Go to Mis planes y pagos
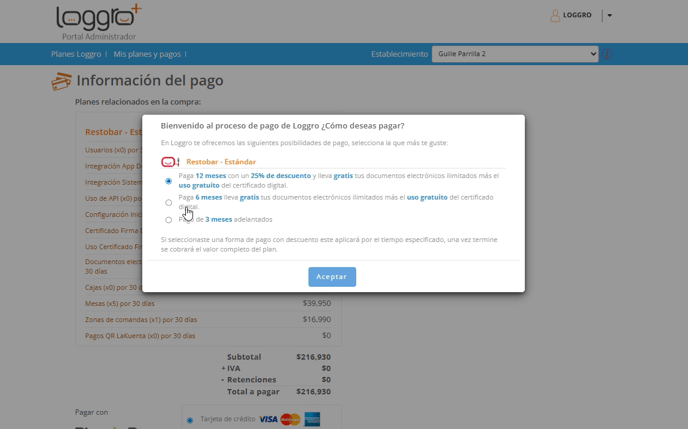688x429 pixels. pyautogui.click(x=147, y=54)
